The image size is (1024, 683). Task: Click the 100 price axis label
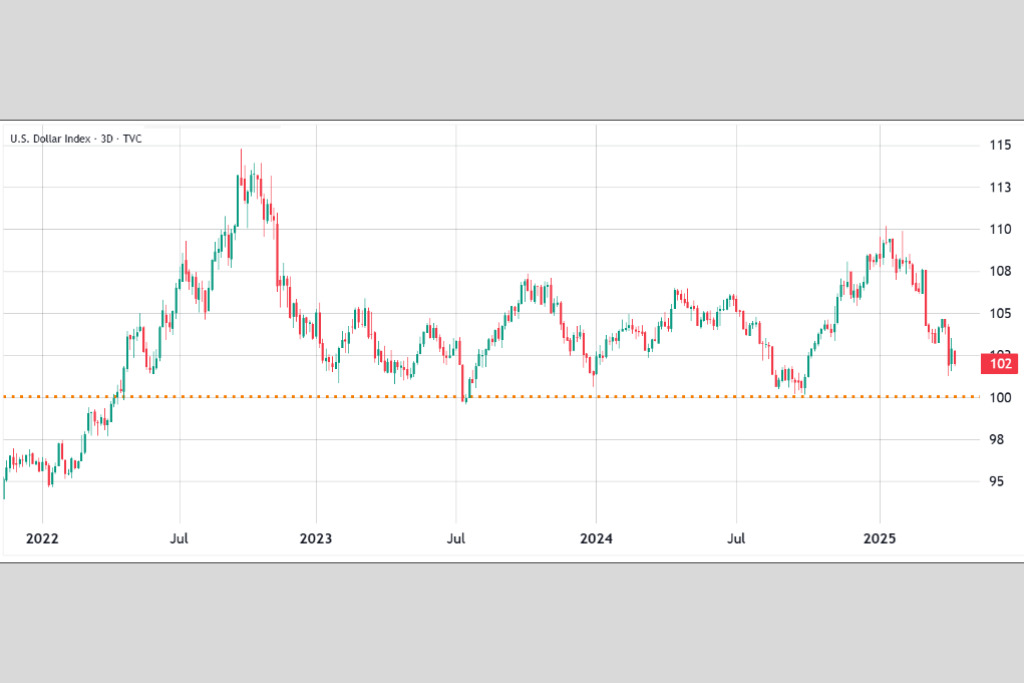1000,397
